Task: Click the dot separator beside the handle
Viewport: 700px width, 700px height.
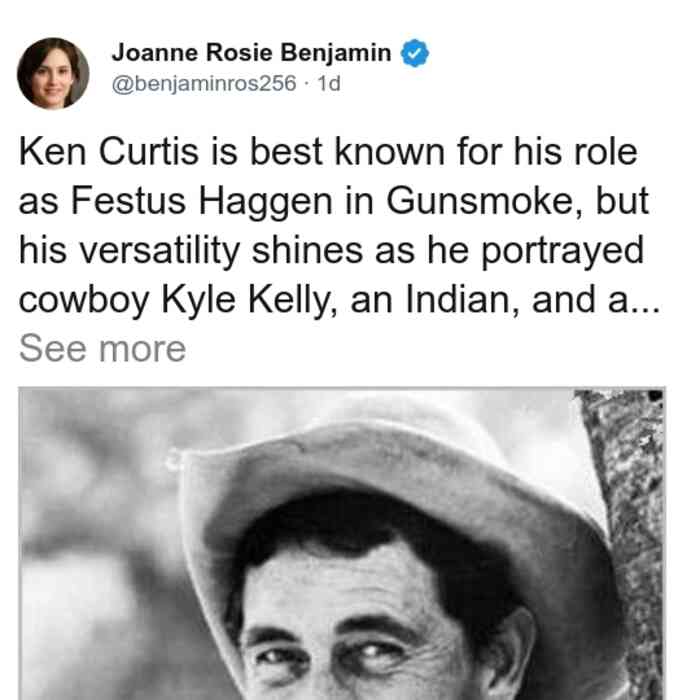Action: (x=307, y=83)
